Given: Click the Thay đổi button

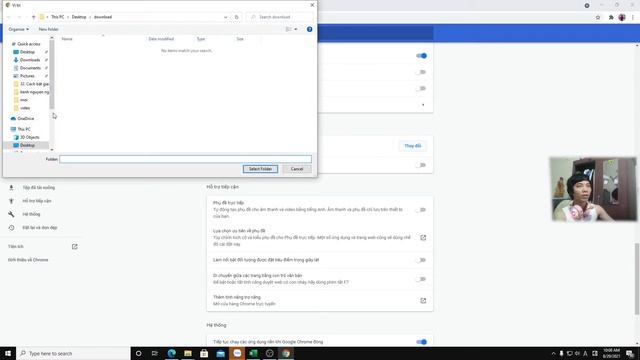Looking at the screenshot, I should [x=413, y=146].
